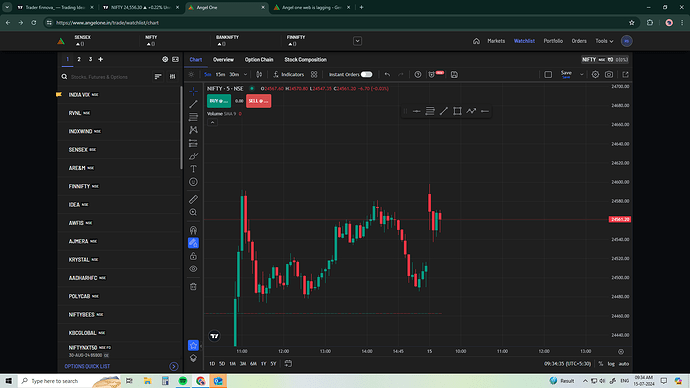Toggle the lock all drawings icon

pyautogui.click(x=193, y=256)
